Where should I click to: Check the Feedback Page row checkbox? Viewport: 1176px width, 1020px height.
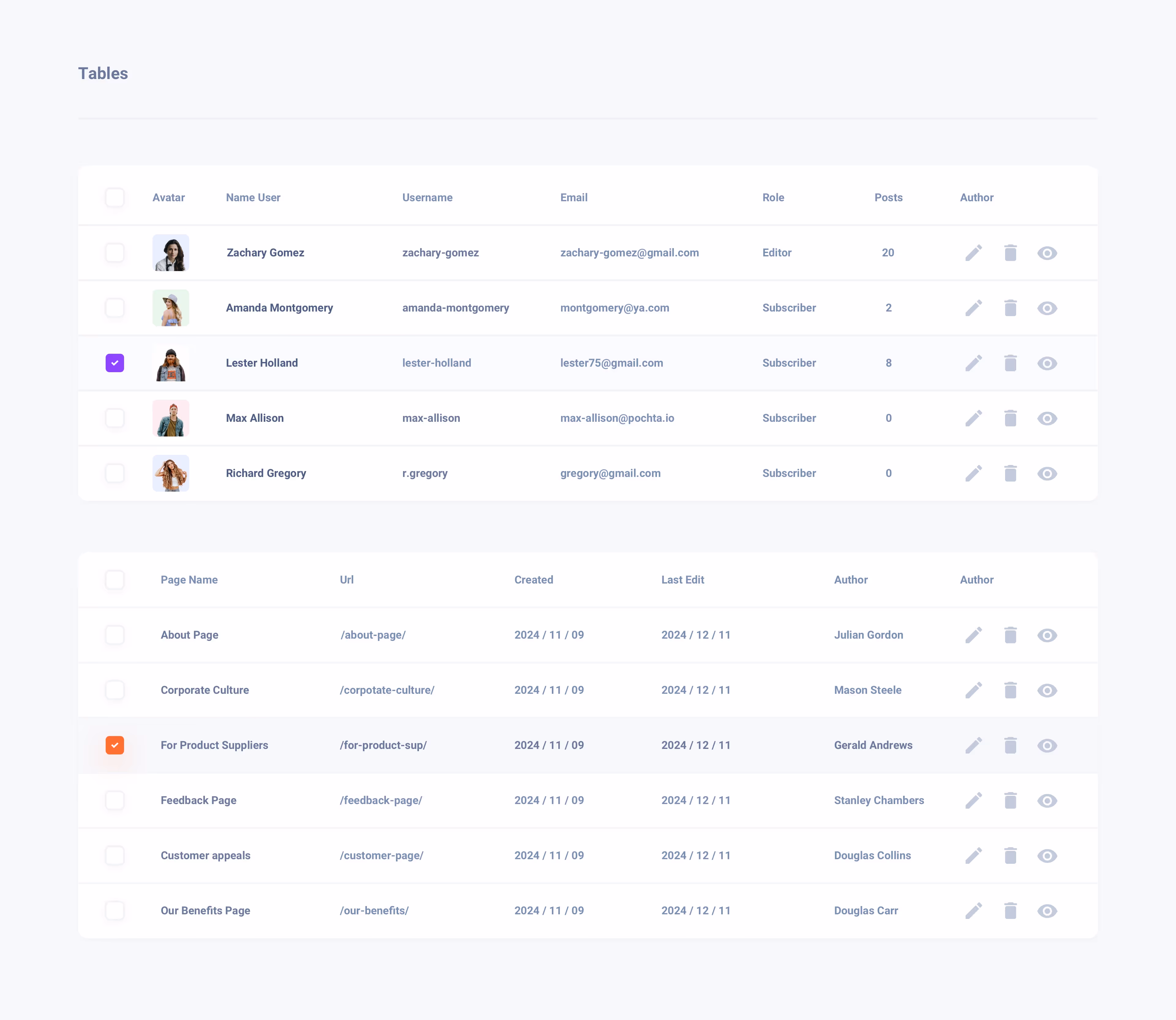click(115, 800)
